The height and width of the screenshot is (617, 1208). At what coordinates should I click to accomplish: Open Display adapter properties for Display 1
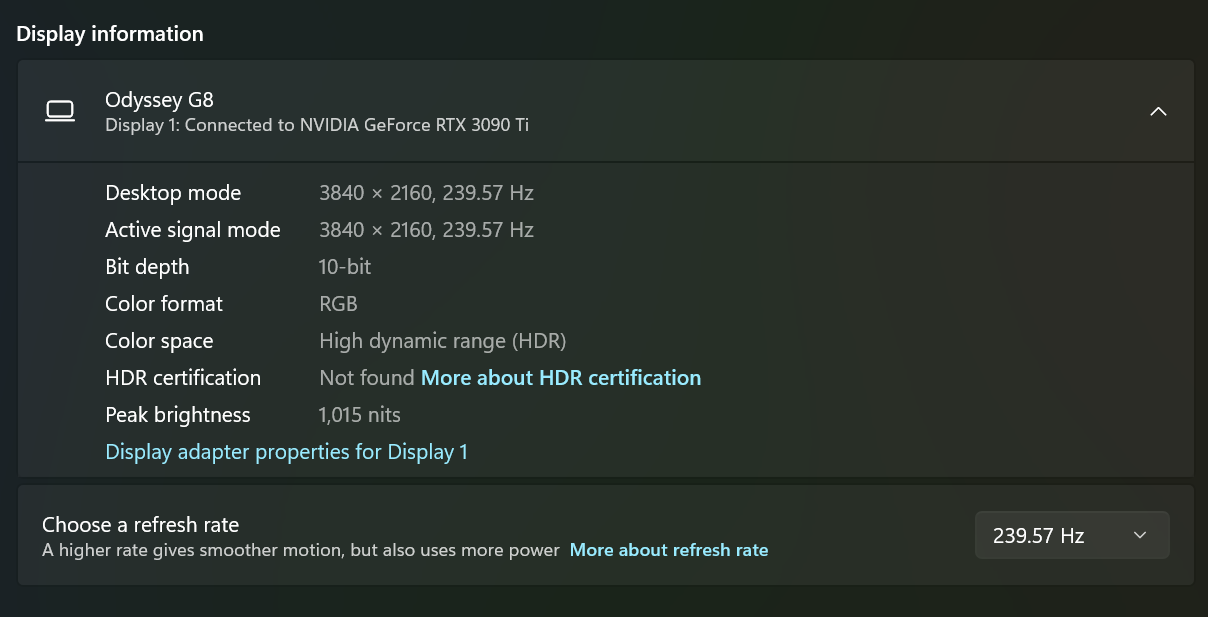tap(286, 452)
